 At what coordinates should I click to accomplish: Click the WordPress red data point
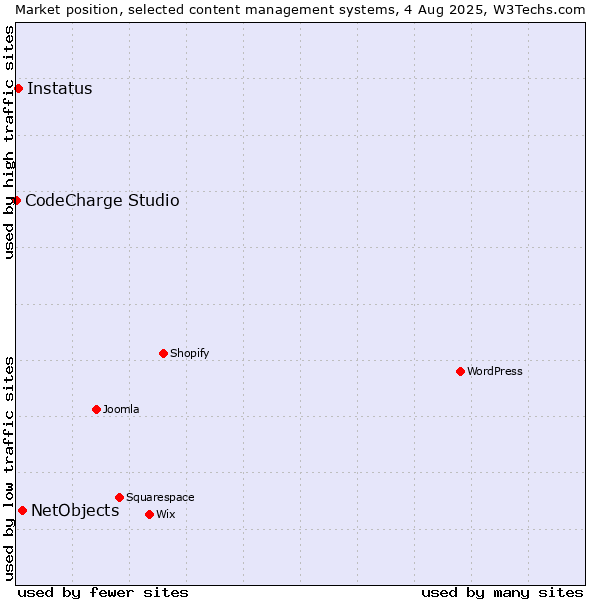click(x=460, y=372)
